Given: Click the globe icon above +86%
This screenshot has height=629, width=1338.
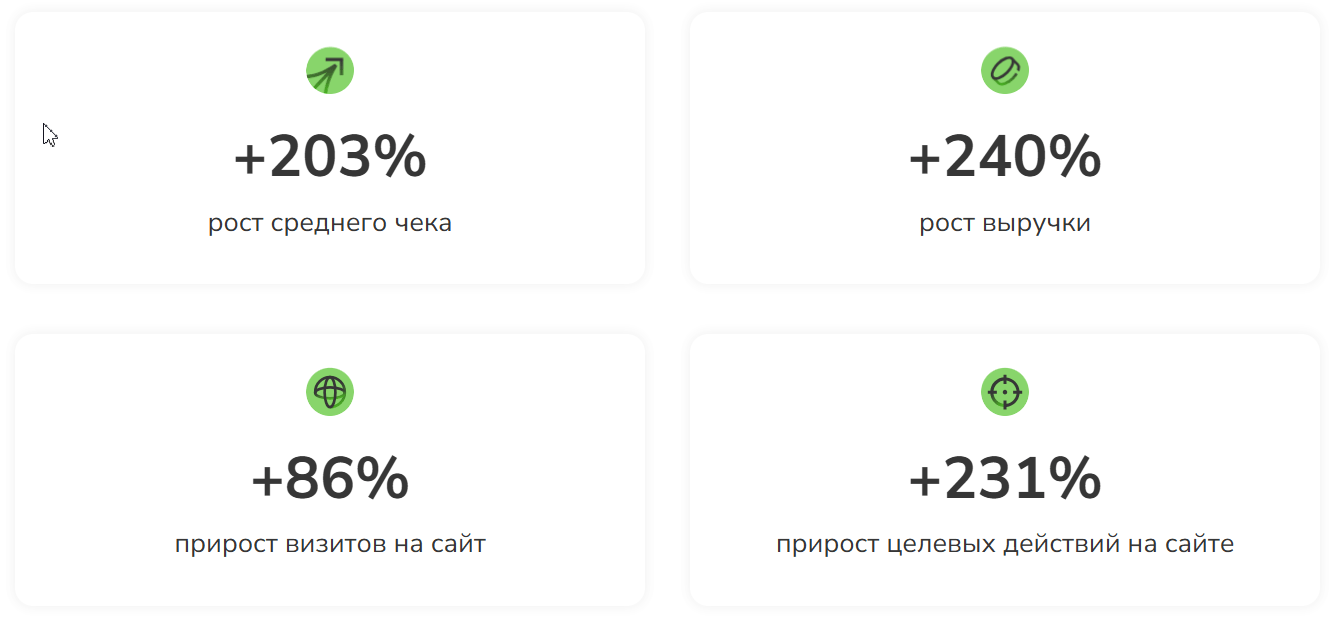Looking at the screenshot, I should coord(330,392).
